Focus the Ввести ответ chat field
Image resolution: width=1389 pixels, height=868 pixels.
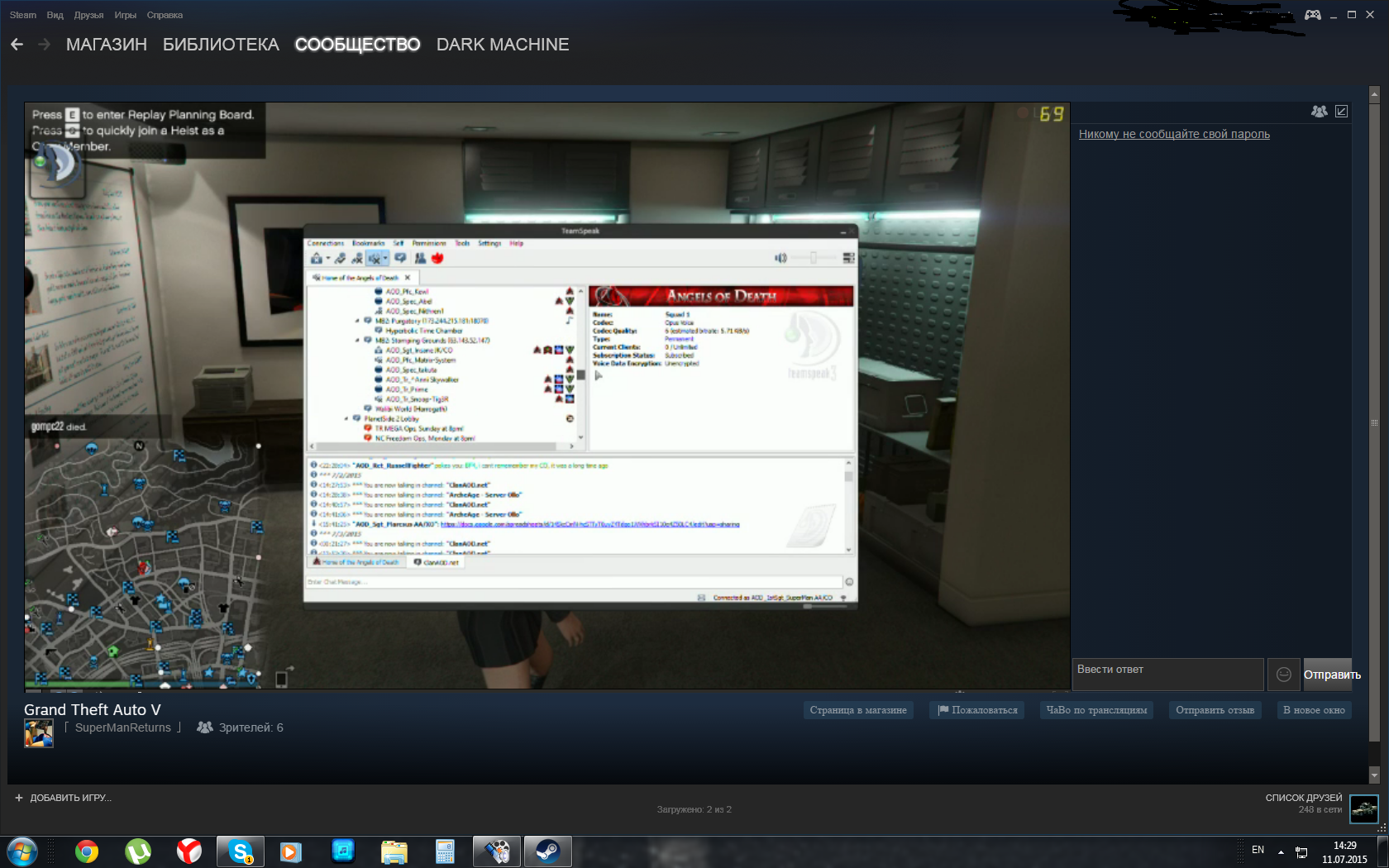pyautogui.click(x=1169, y=675)
